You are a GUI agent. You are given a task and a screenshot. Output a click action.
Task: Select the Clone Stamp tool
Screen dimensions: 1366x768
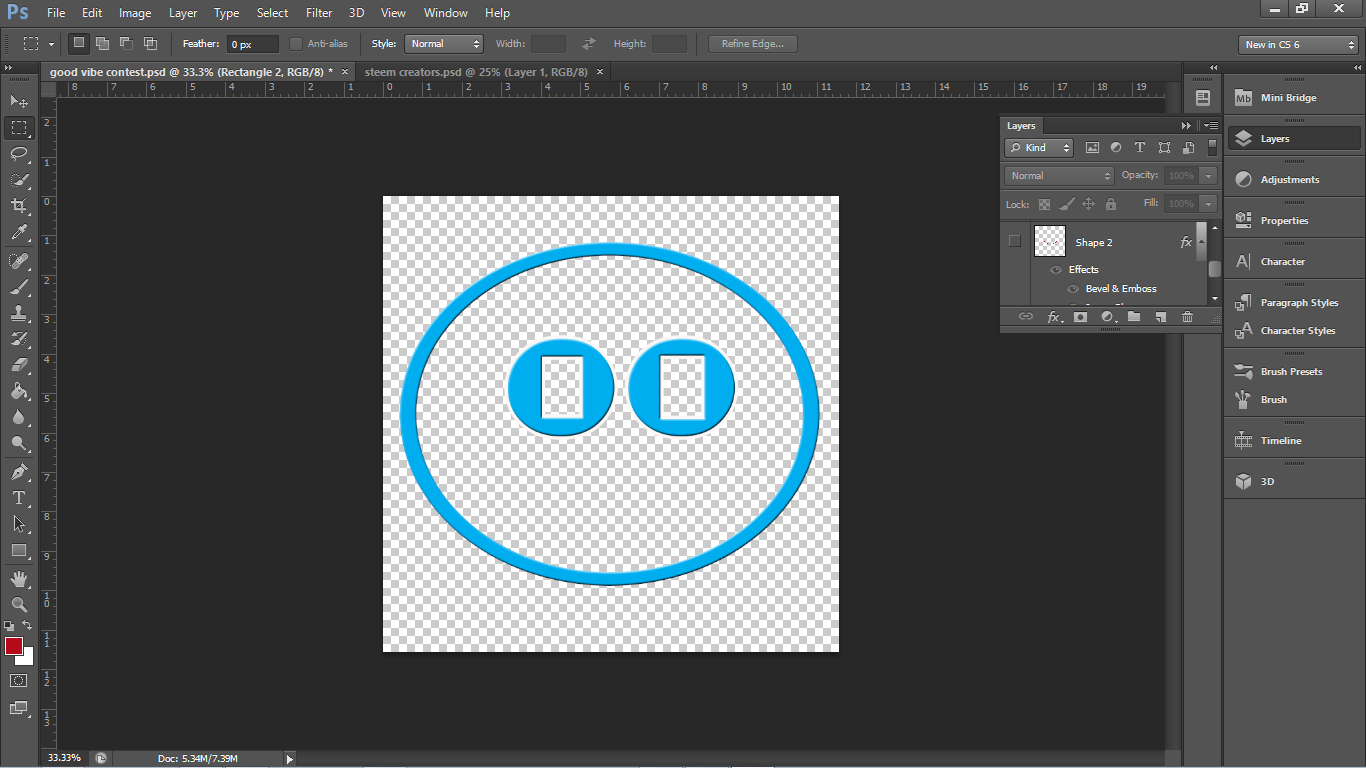point(19,313)
